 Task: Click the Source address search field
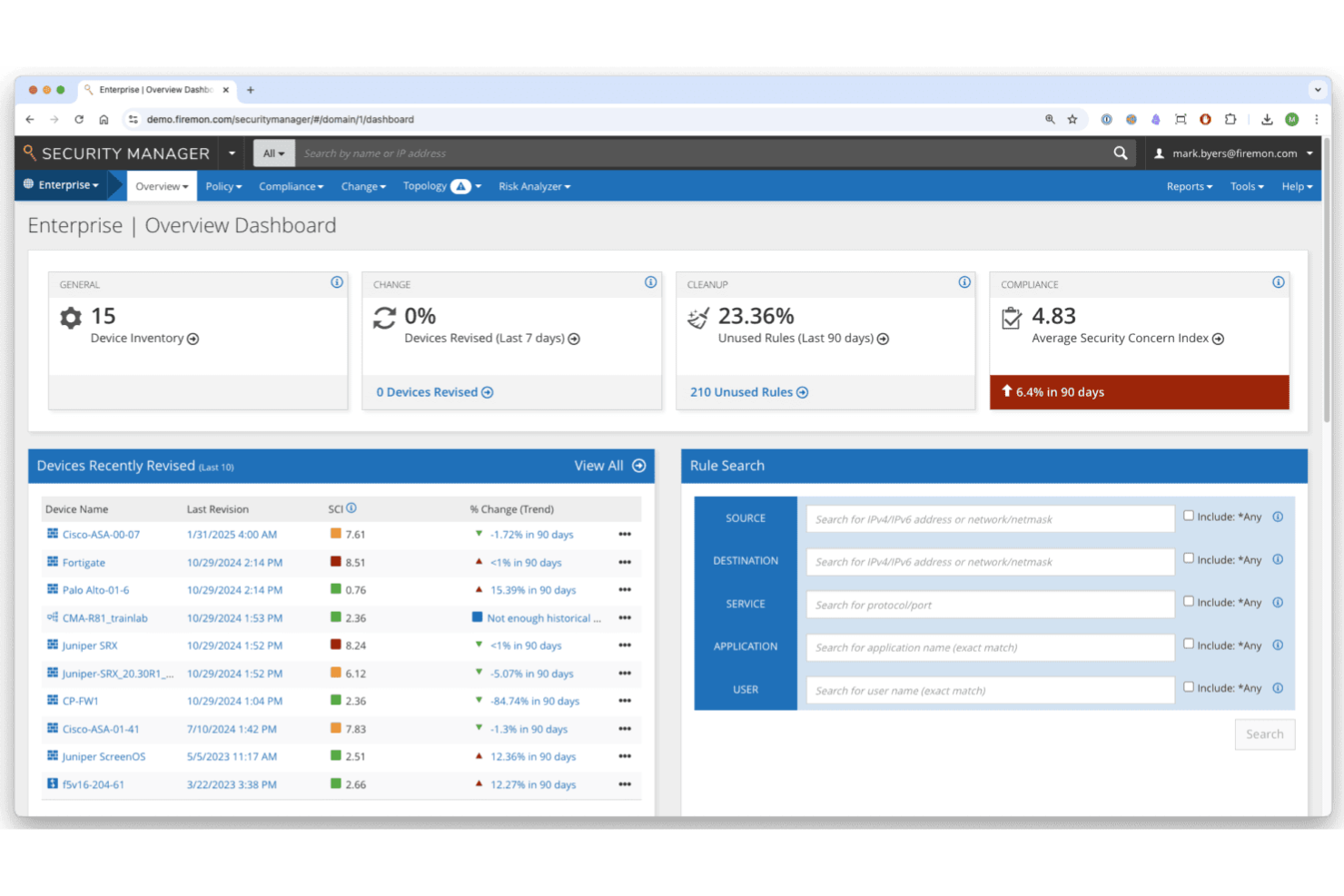[989, 518]
